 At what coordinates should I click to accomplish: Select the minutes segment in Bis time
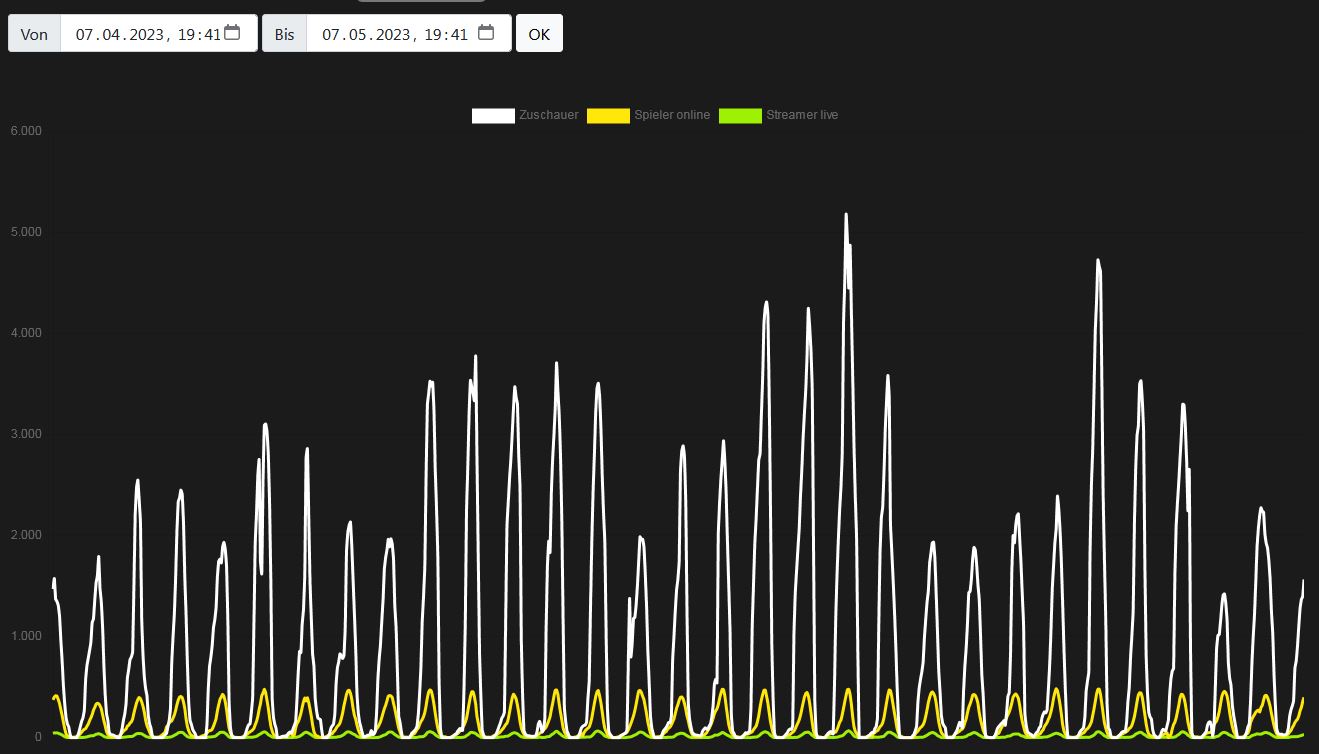coord(459,34)
